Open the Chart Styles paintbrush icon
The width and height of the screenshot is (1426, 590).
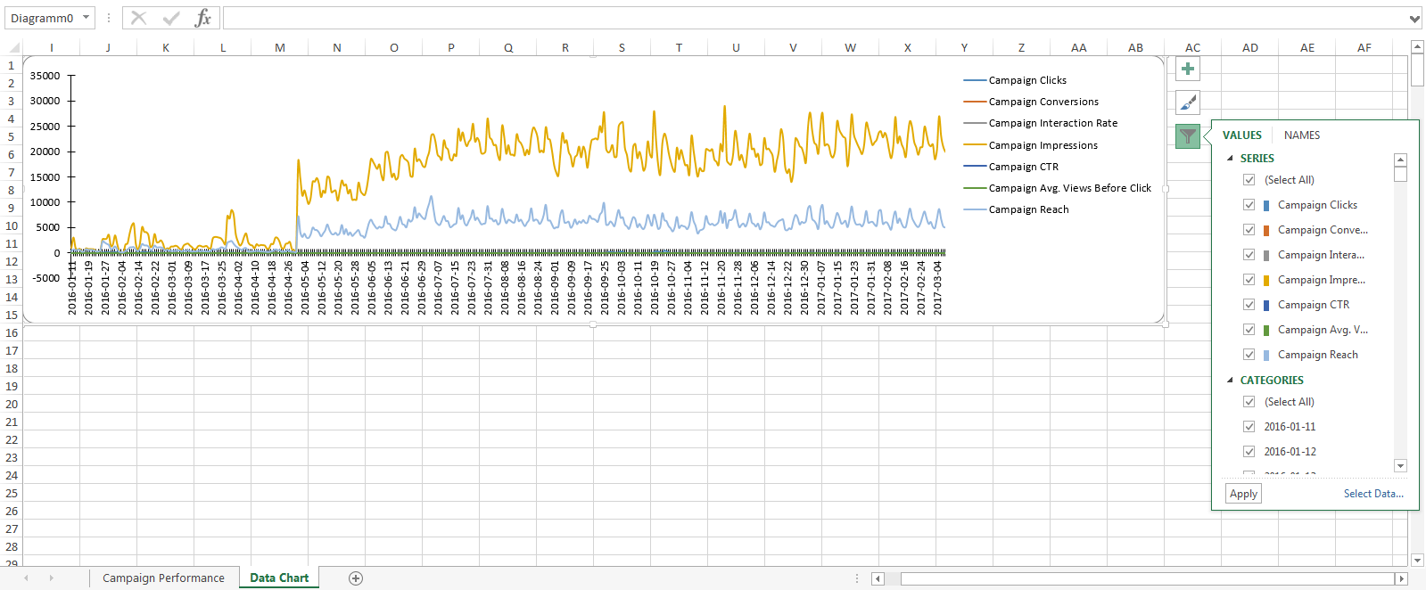[1187, 103]
